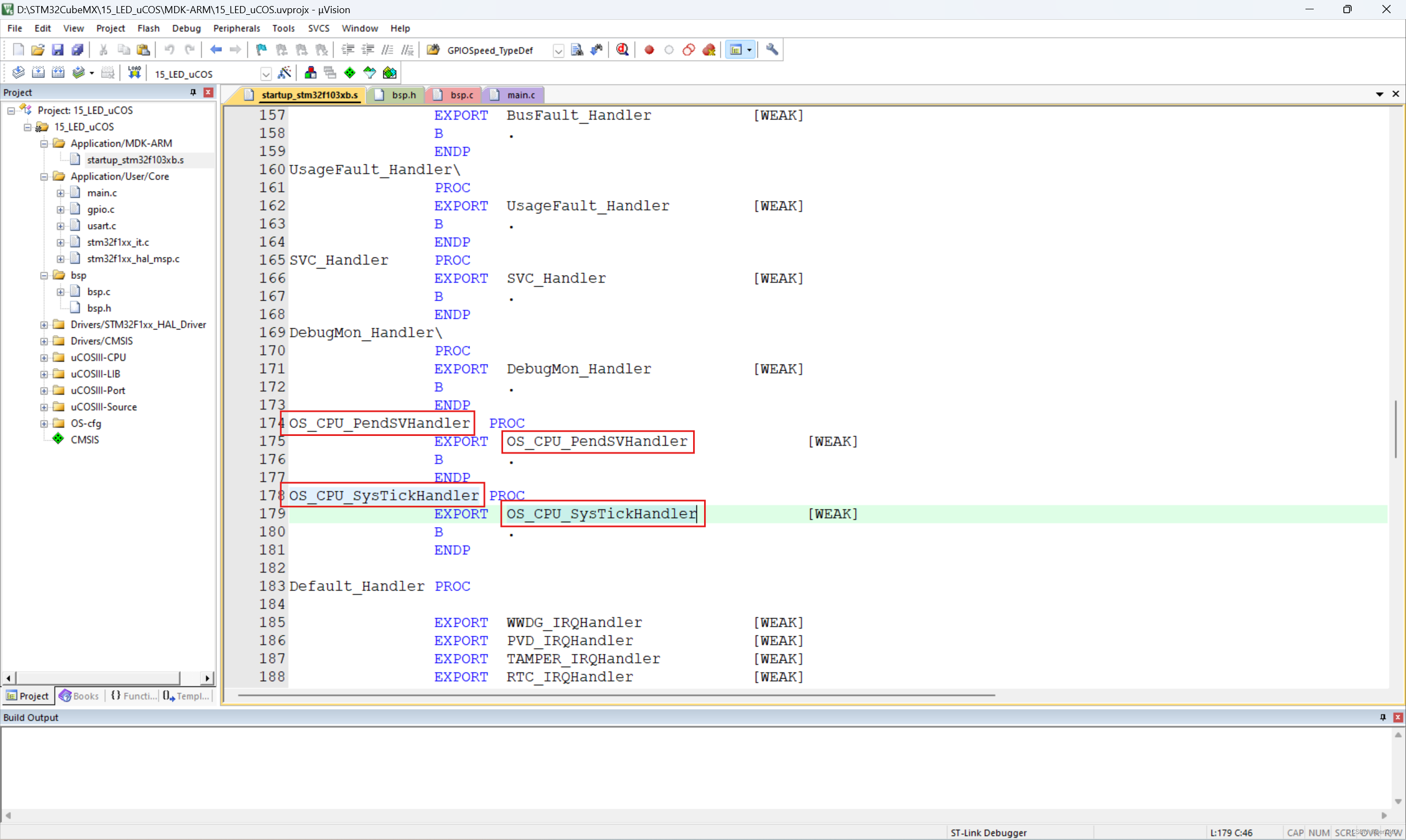
Task: Open a file with the folder icon
Action: coord(38,50)
